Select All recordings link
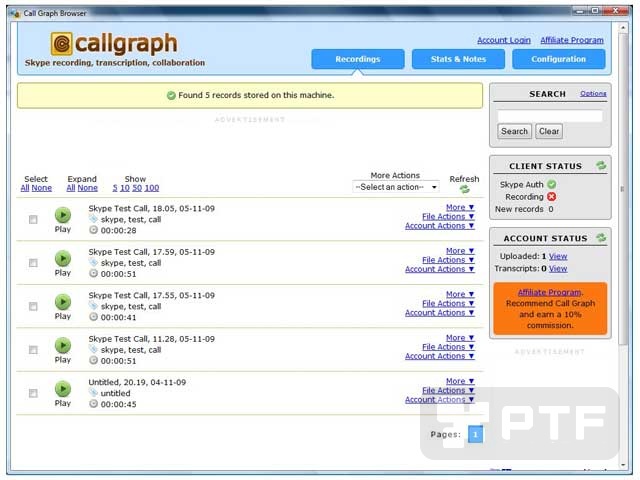The width and height of the screenshot is (640, 480). pyautogui.click(x=25, y=188)
